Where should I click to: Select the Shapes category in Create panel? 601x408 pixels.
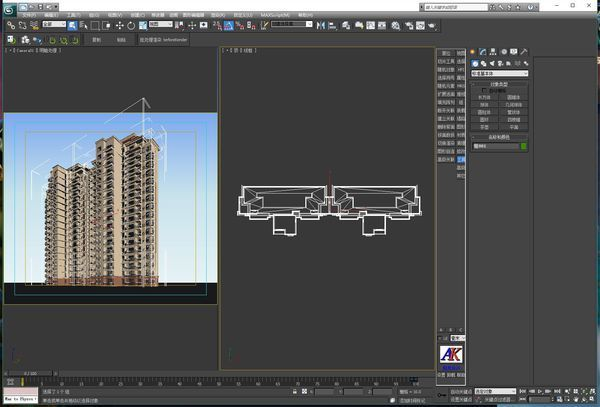click(483, 63)
